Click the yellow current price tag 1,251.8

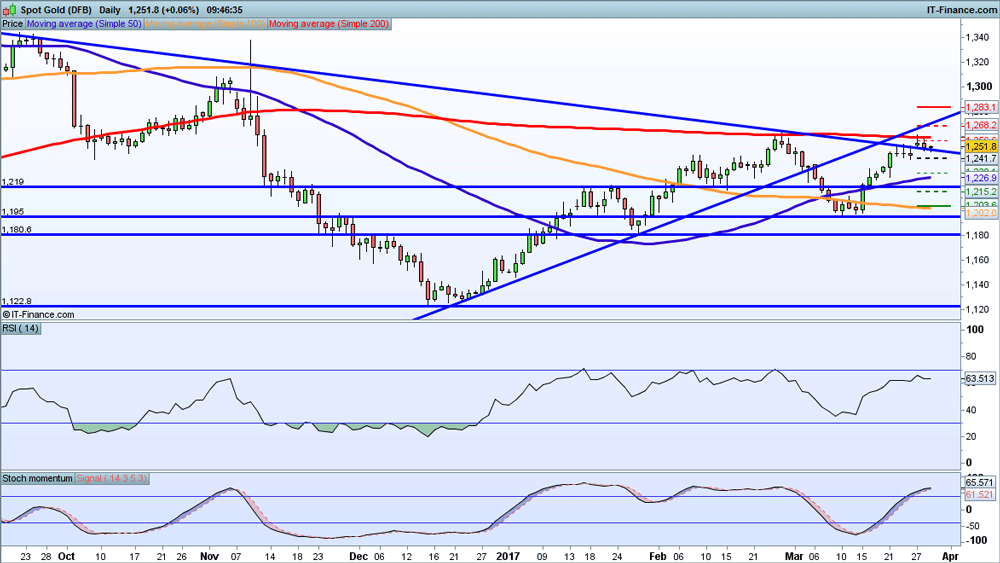click(x=980, y=147)
